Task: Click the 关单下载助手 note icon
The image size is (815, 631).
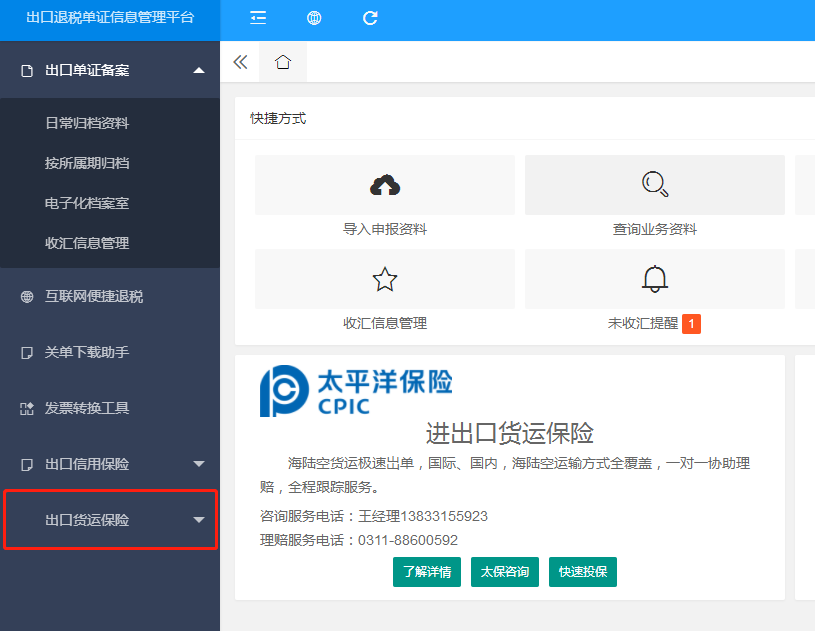Action: [x=27, y=353]
